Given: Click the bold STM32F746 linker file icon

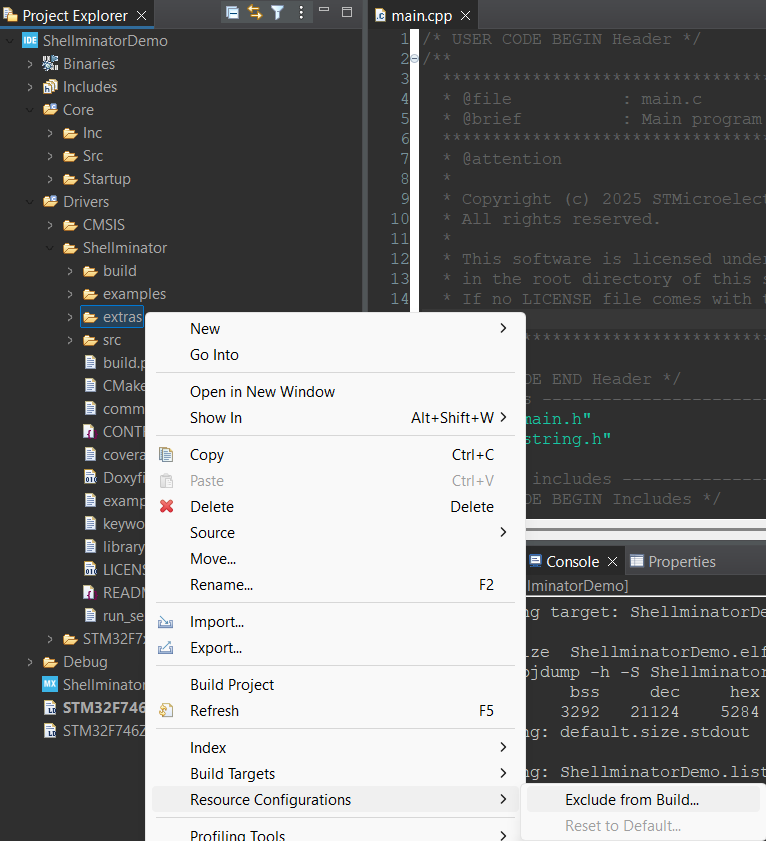Looking at the screenshot, I should [x=50, y=708].
